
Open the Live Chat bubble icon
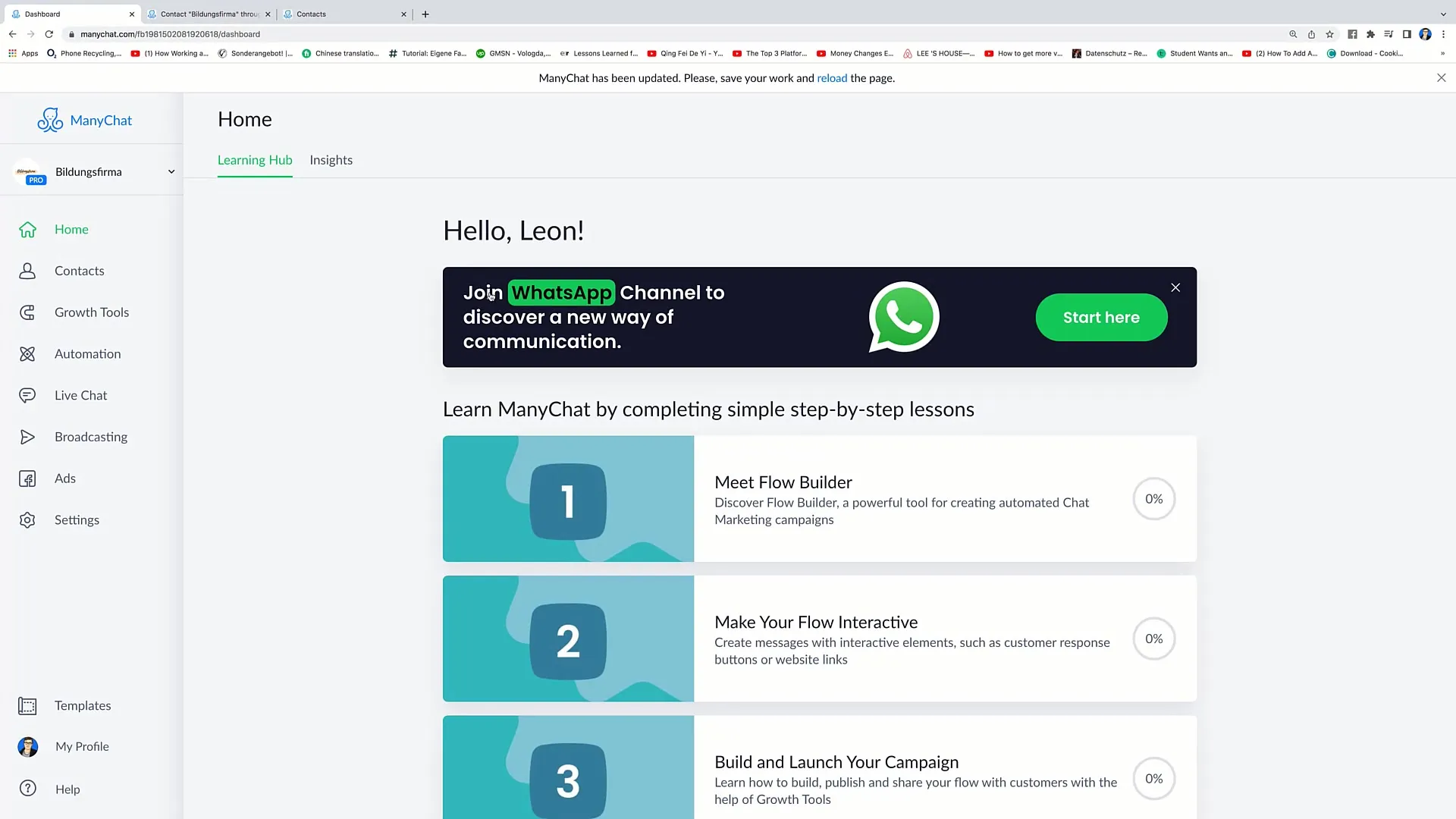click(27, 395)
